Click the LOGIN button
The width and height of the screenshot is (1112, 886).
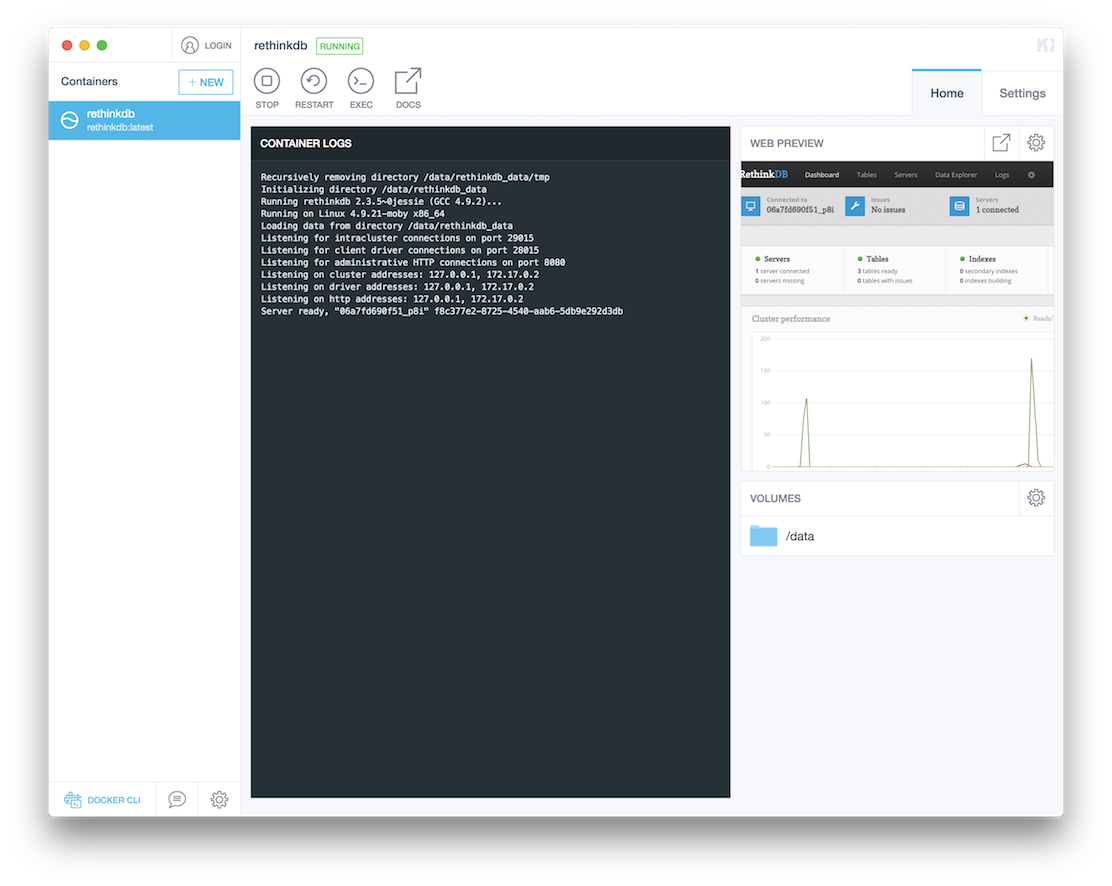tap(206, 44)
